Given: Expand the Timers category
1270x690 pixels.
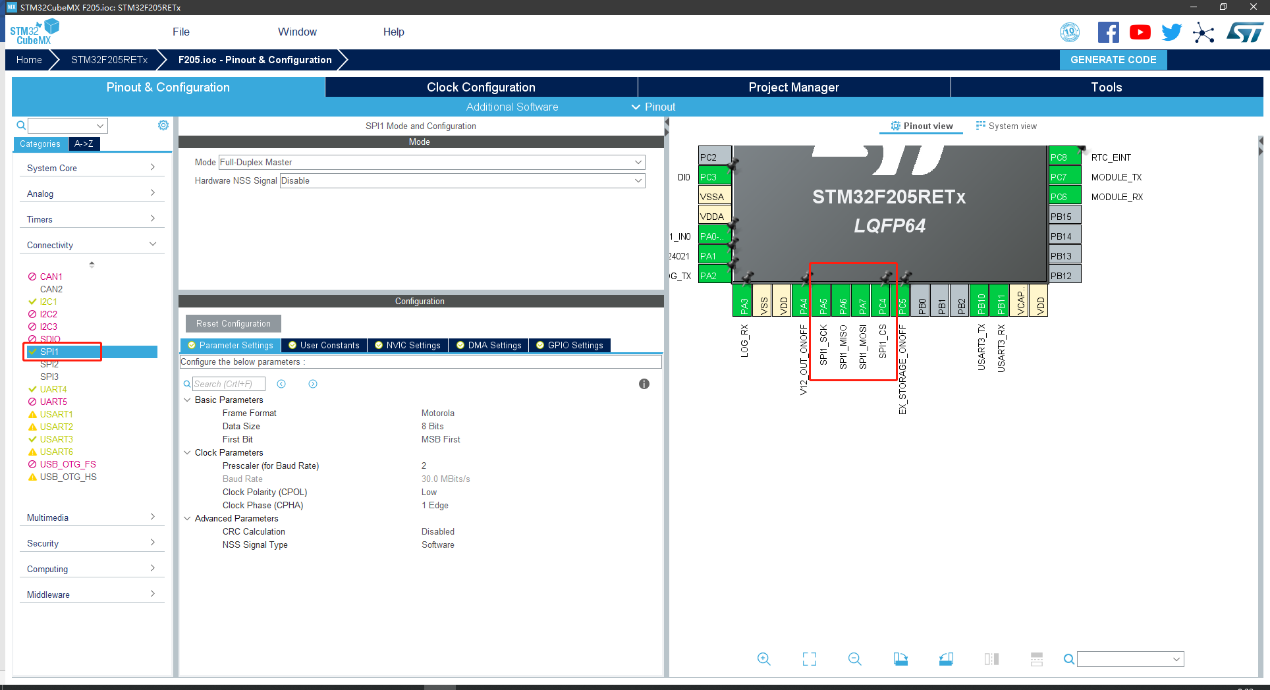Looking at the screenshot, I should coord(152,218).
